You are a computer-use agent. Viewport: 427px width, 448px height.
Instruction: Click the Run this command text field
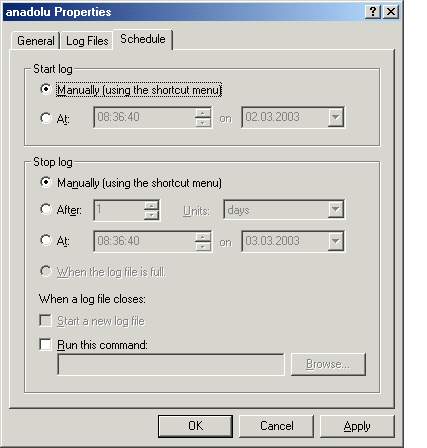click(171, 364)
